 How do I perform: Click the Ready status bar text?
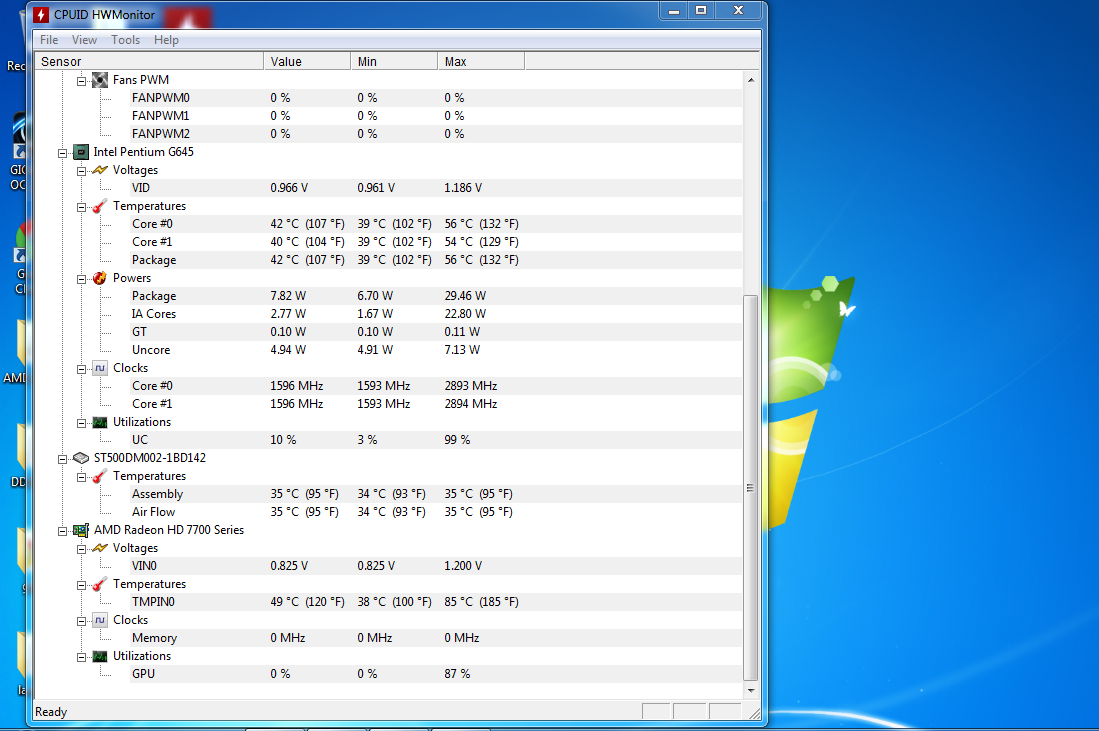pos(51,712)
